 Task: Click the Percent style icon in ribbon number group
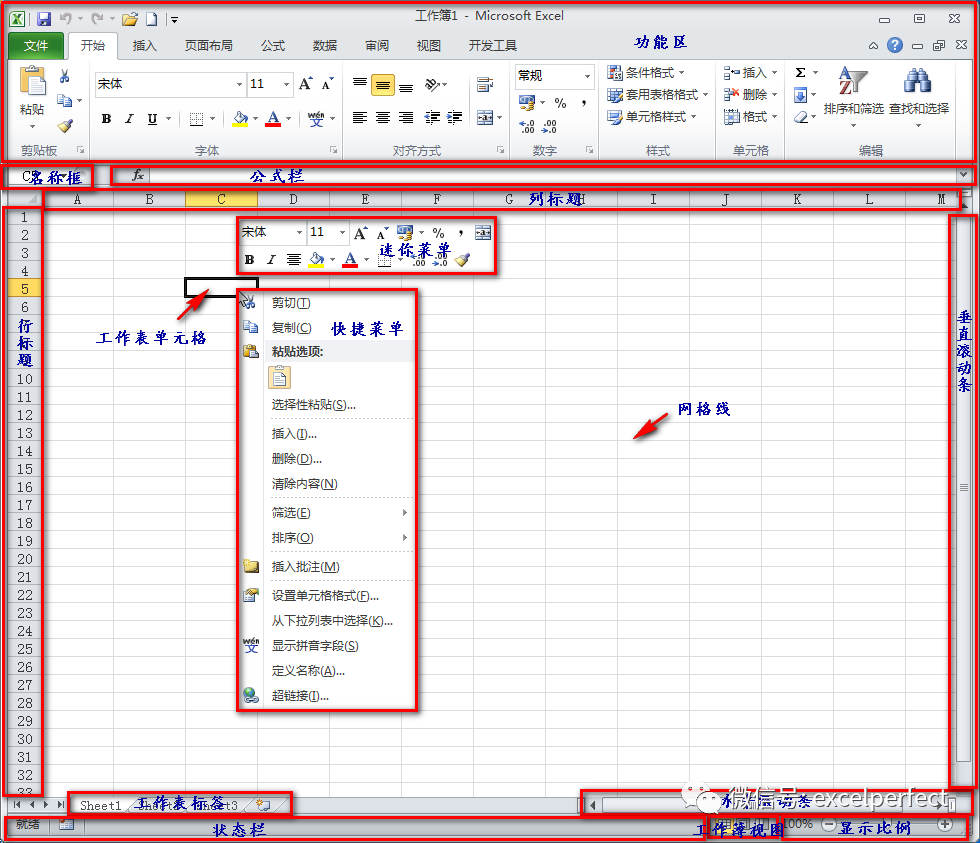pos(561,102)
